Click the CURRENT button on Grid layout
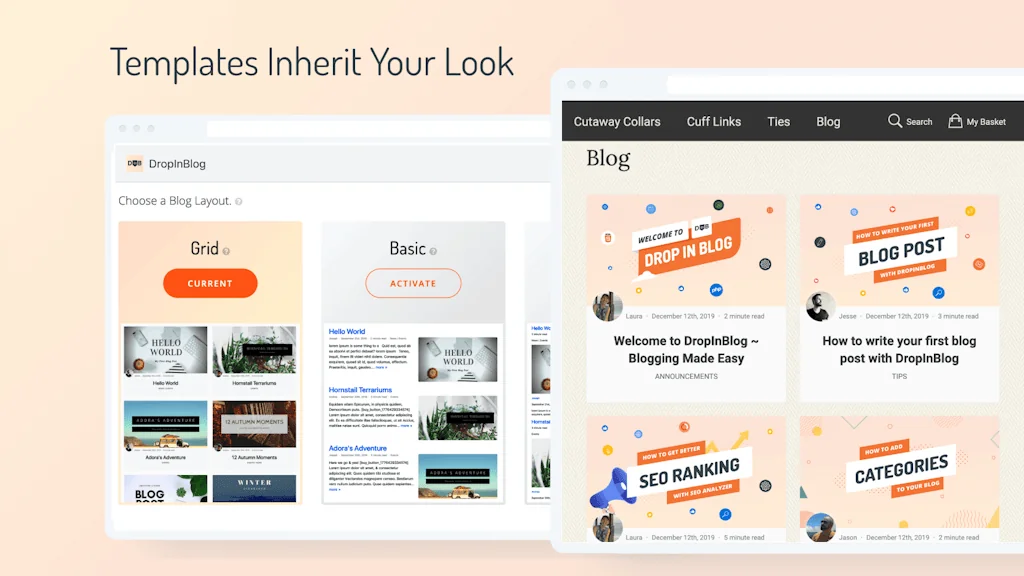 [210, 283]
